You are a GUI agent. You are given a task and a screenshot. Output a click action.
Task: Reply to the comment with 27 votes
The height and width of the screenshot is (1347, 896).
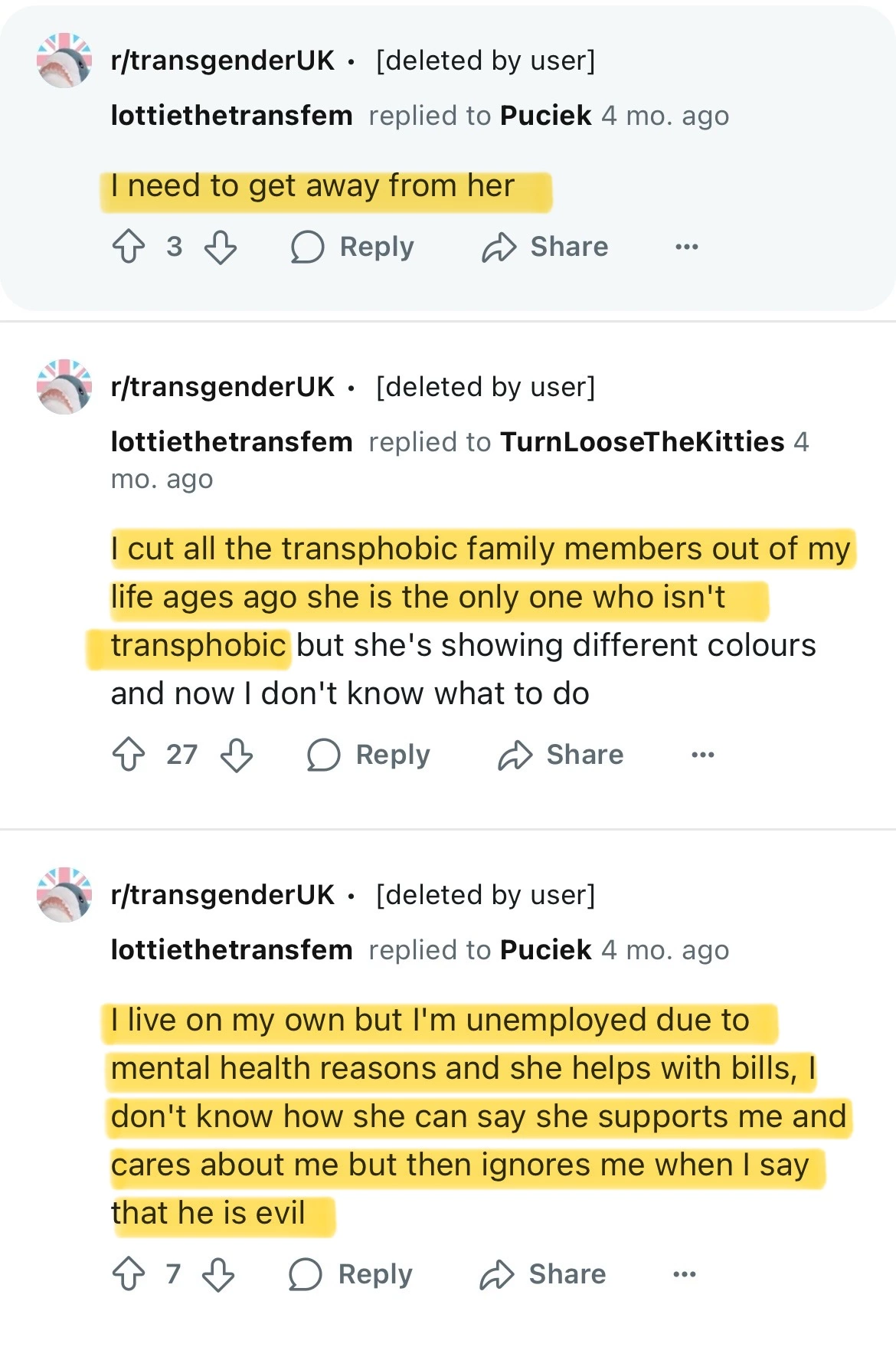(x=368, y=755)
